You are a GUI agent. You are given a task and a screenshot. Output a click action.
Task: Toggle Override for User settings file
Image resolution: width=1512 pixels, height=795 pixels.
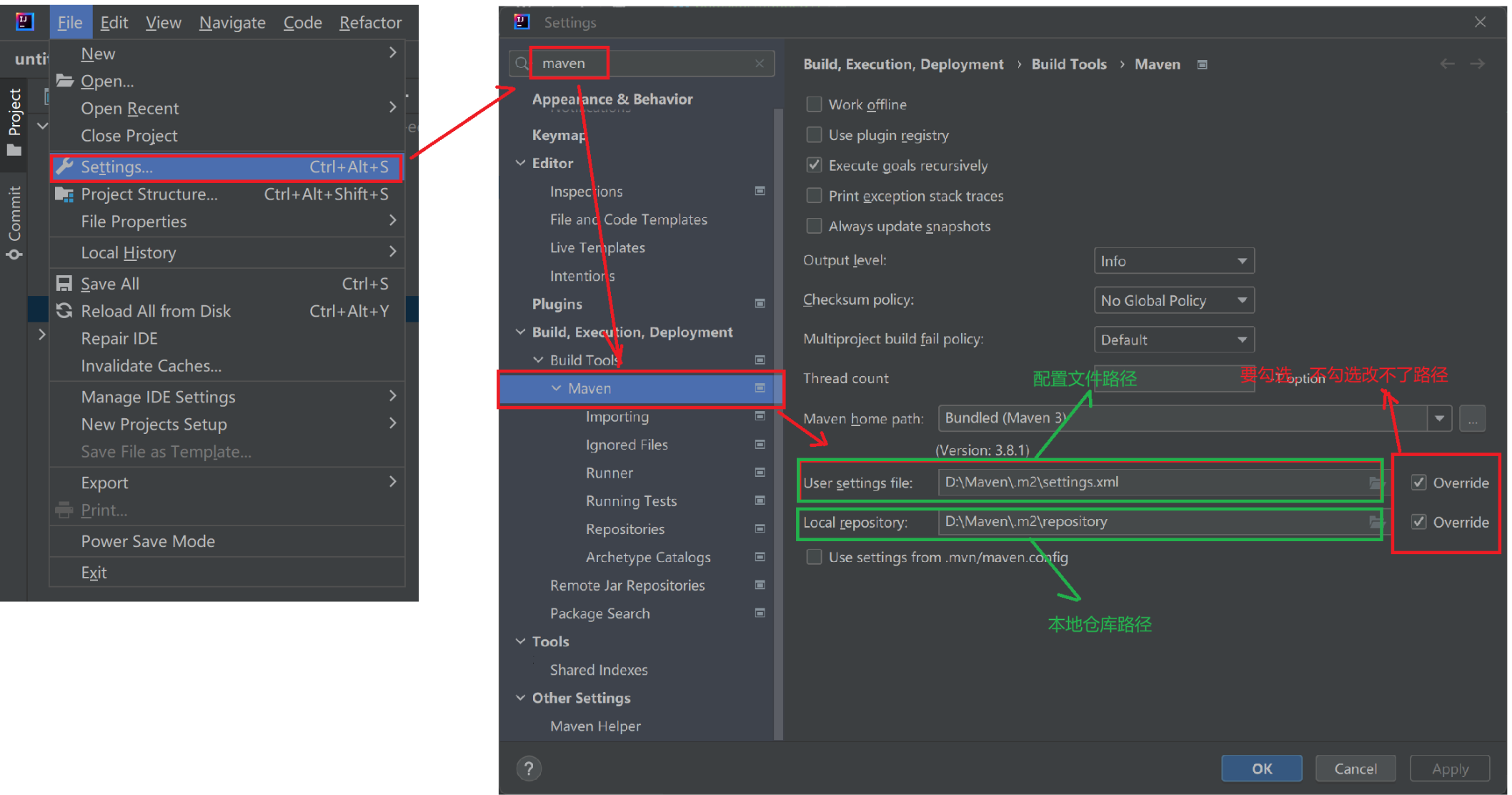(x=1419, y=483)
